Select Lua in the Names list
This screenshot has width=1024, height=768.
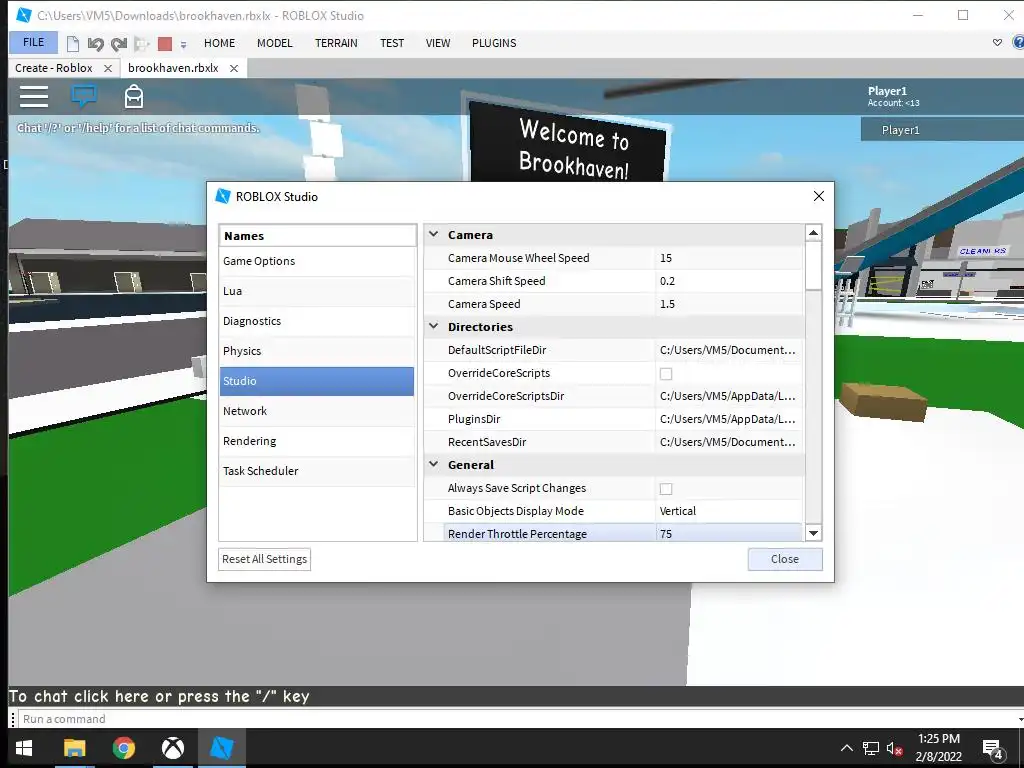click(x=317, y=291)
